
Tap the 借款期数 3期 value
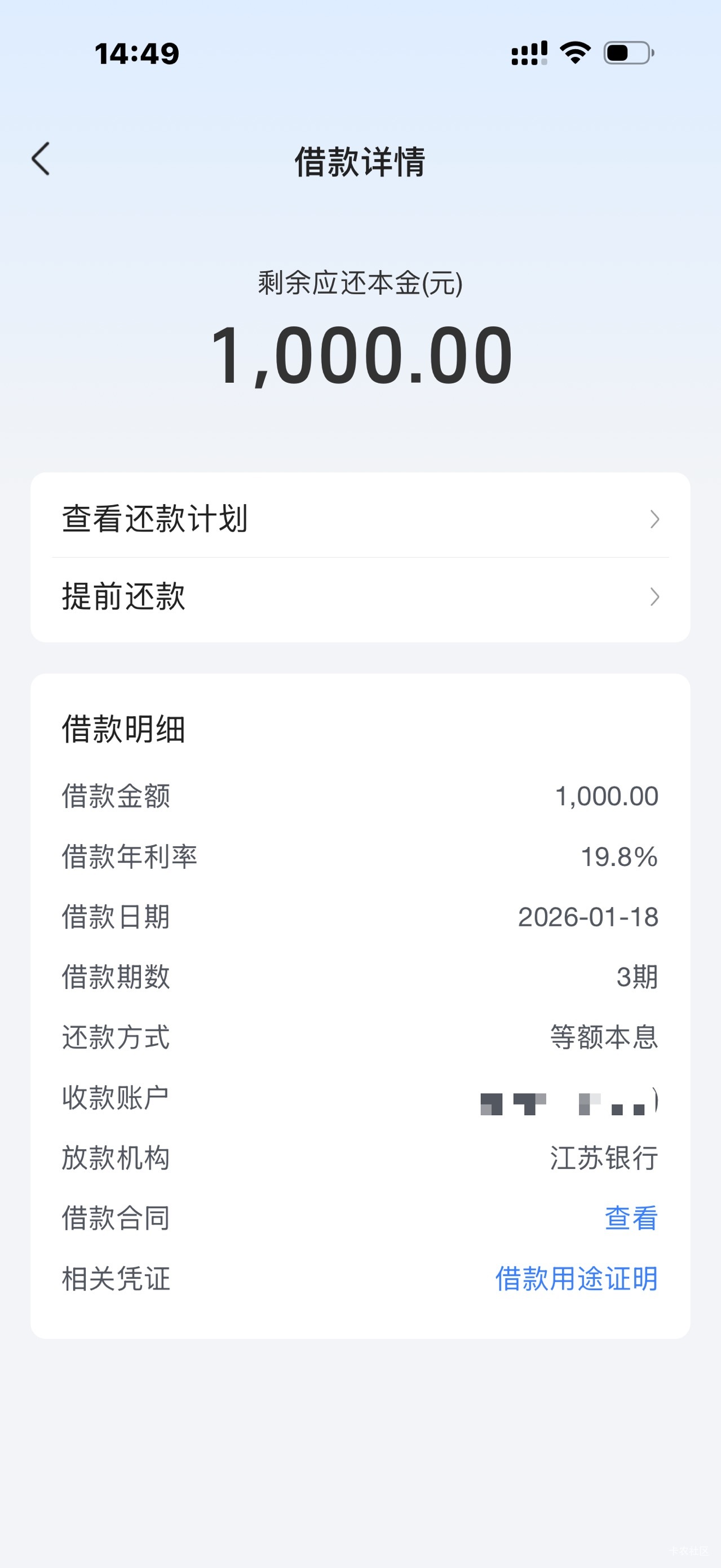coord(637,977)
